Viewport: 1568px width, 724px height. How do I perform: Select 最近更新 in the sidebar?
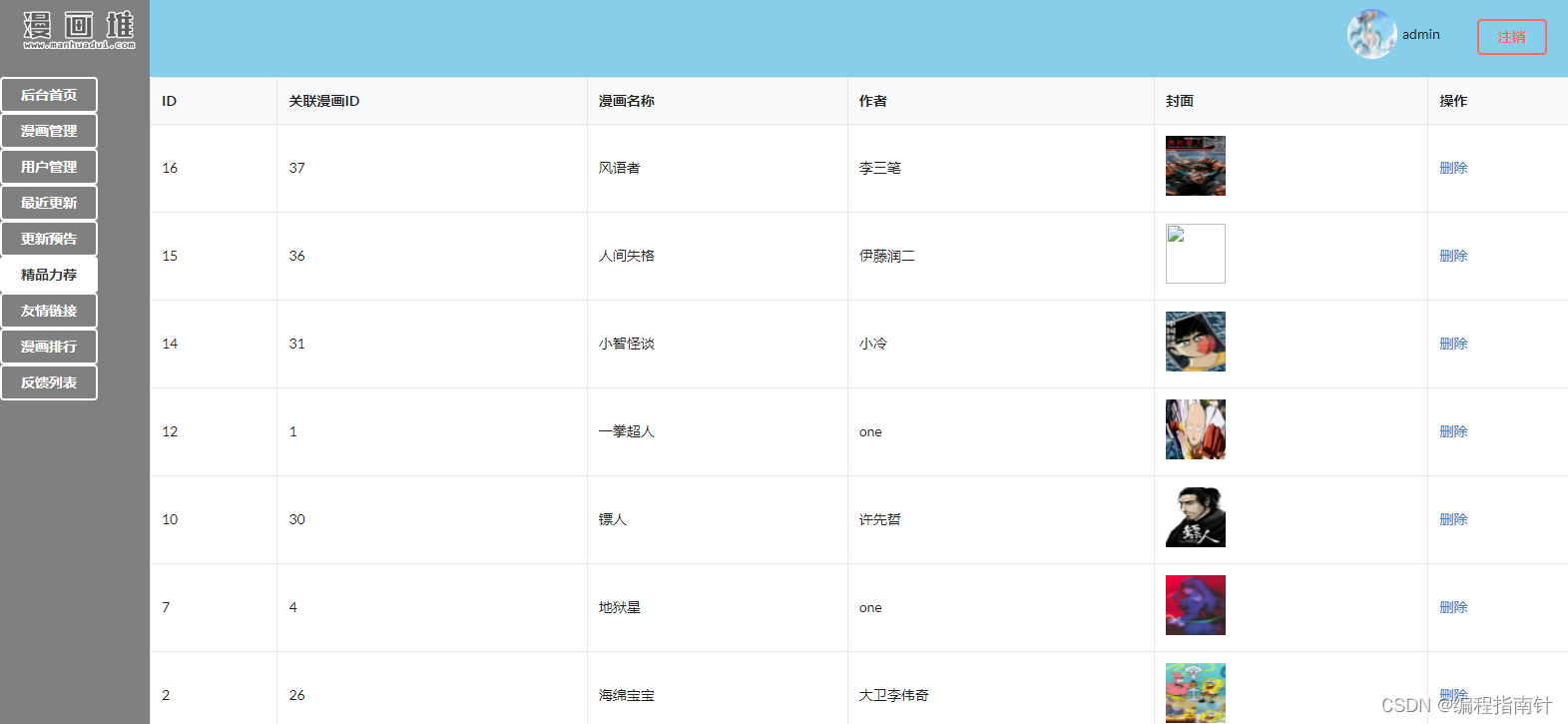49,203
